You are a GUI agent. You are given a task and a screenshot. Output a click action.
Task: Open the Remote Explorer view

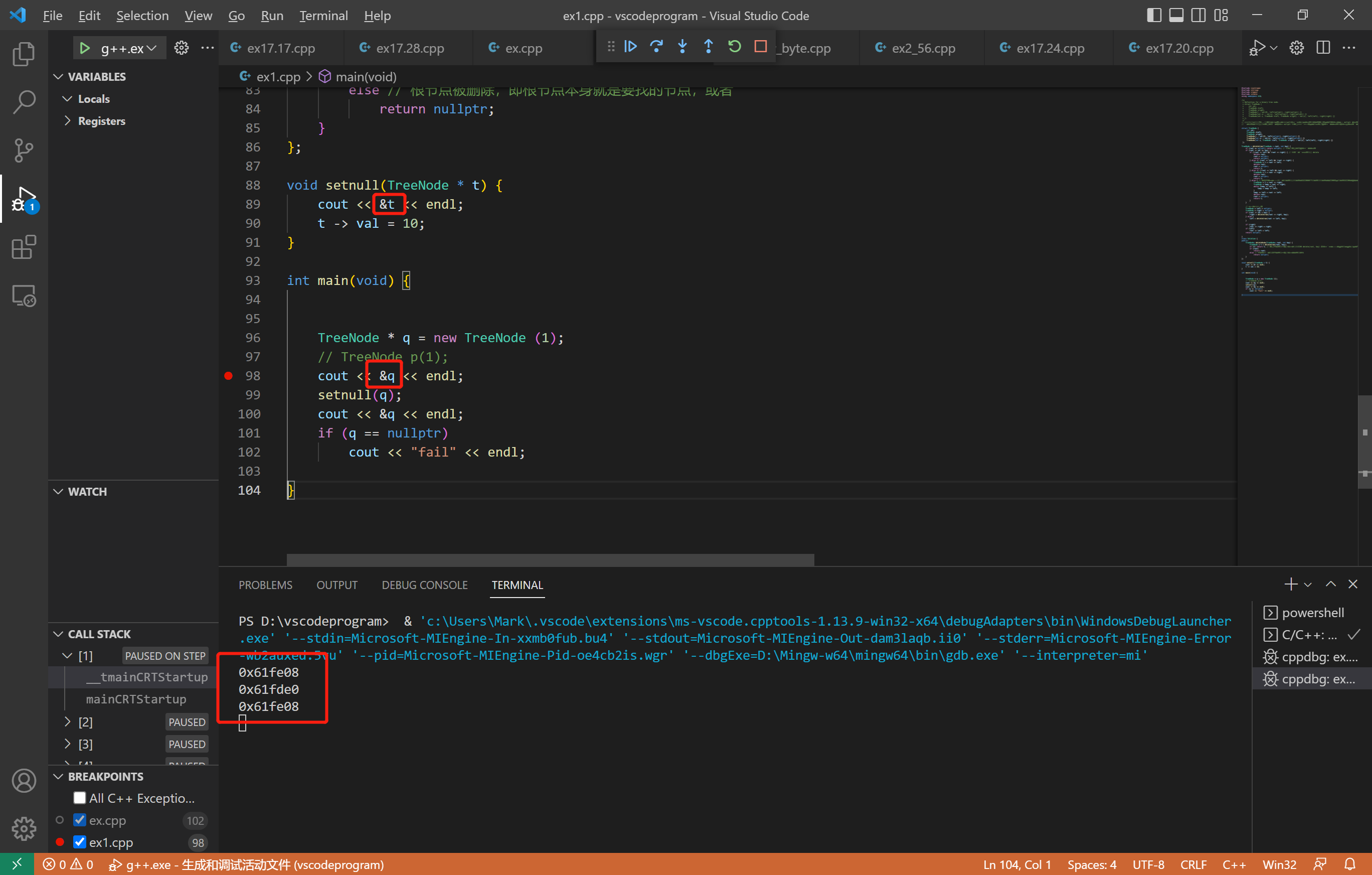(x=24, y=296)
